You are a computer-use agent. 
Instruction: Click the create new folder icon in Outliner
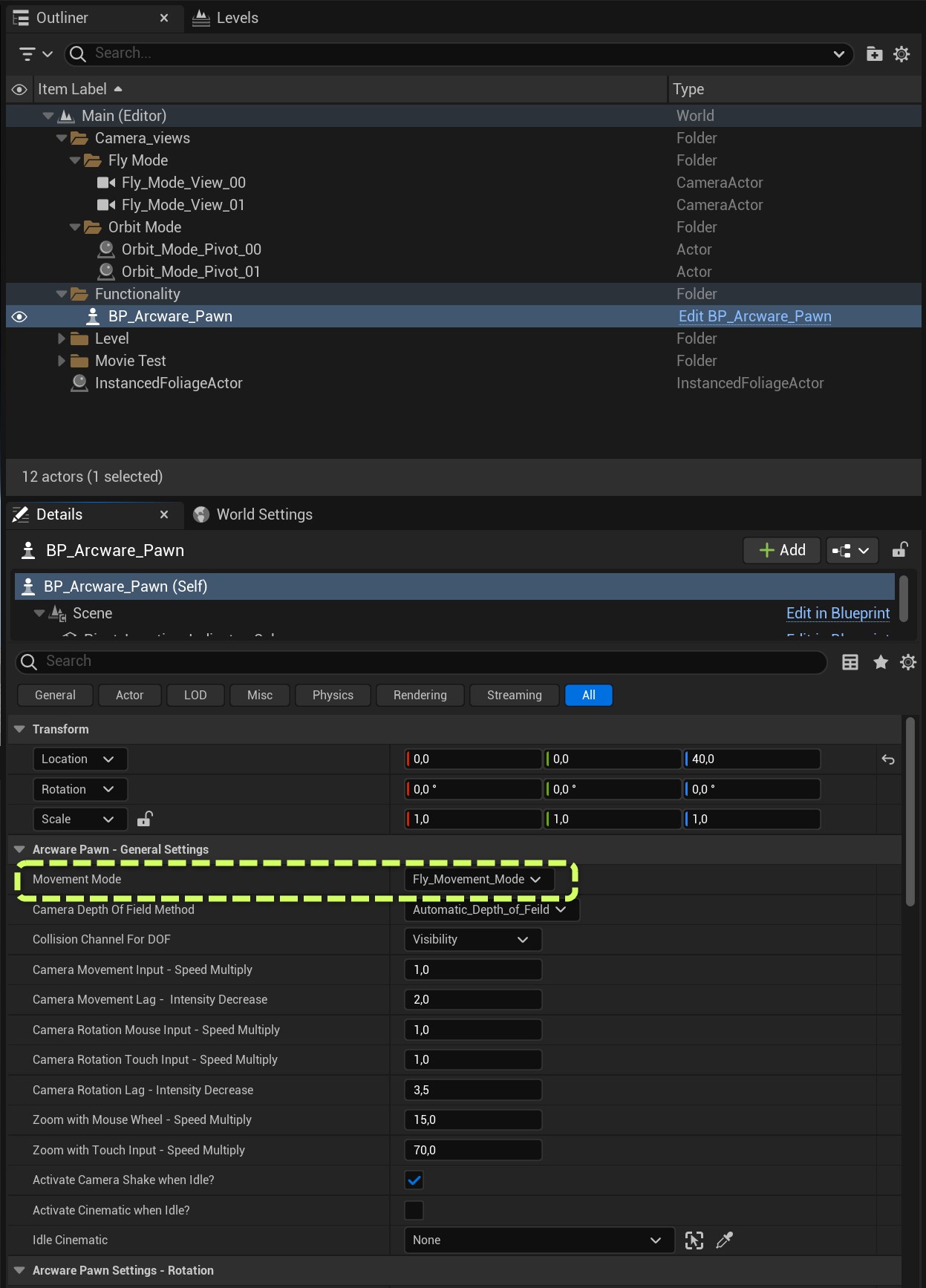[874, 54]
